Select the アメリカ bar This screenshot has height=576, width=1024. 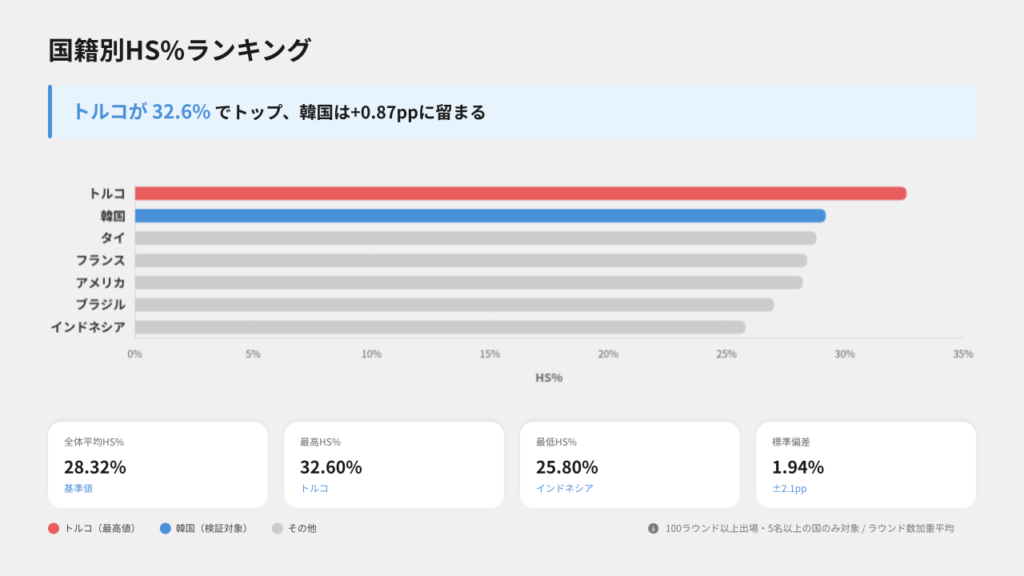(x=468, y=282)
